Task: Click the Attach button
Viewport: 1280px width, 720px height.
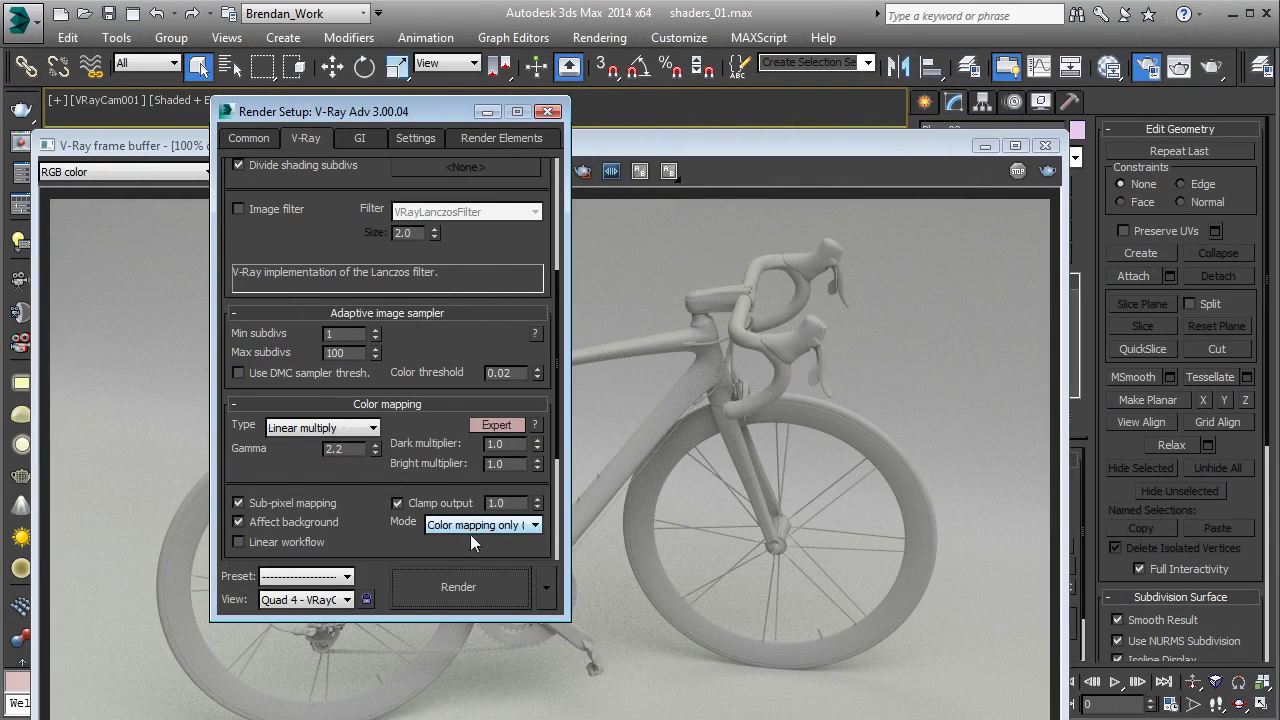Action: tap(1133, 276)
